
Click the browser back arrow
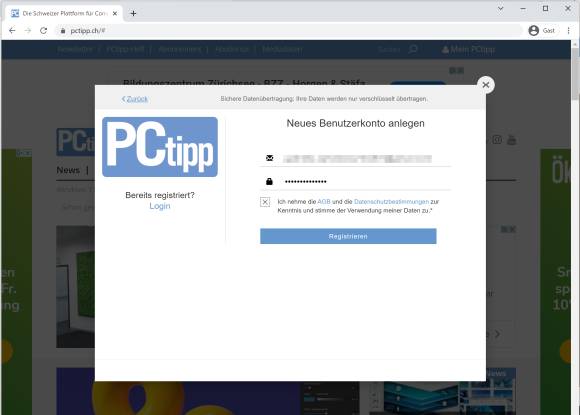(x=12, y=31)
